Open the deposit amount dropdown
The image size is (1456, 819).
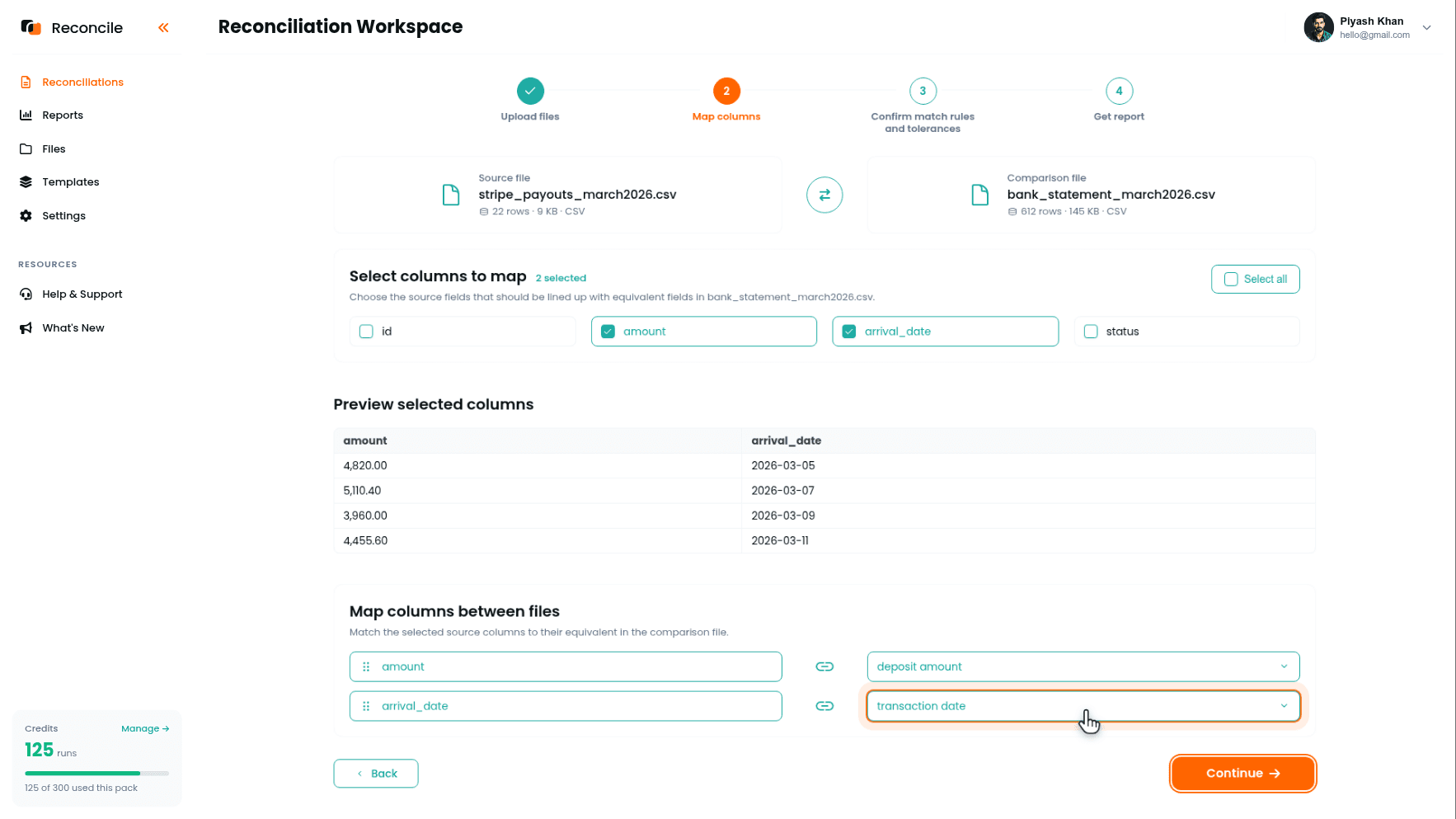click(x=1083, y=666)
